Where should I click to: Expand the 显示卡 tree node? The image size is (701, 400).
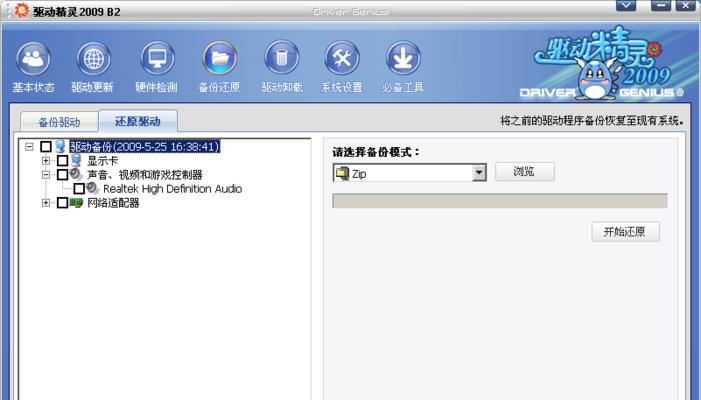tap(46, 160)
